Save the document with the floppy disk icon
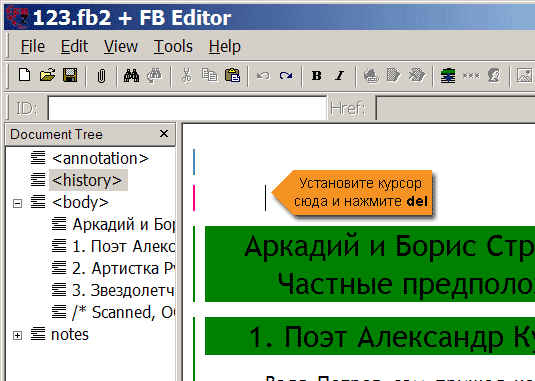 [x=70, y=75]
